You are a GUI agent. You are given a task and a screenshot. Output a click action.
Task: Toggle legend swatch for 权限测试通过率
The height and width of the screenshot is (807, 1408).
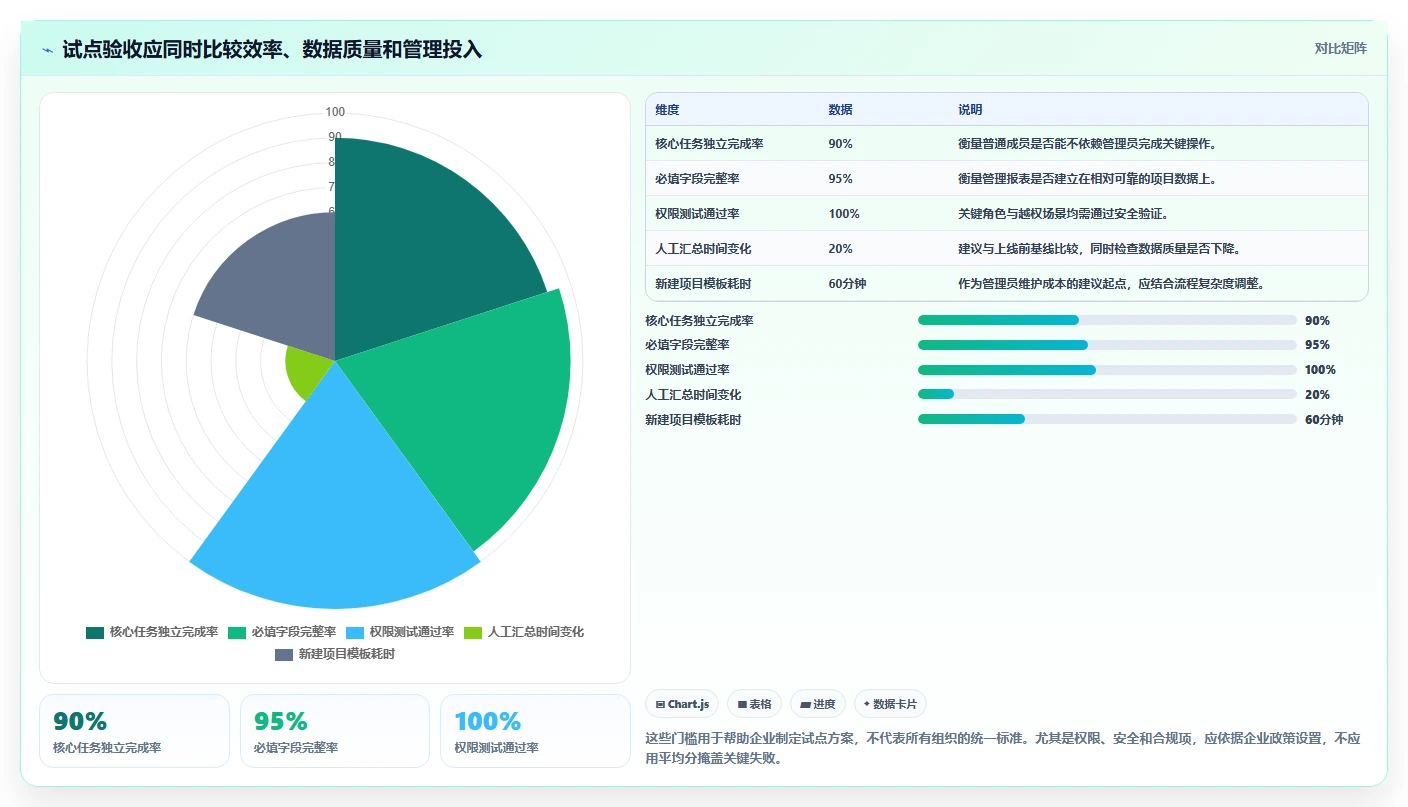(355, 632)
